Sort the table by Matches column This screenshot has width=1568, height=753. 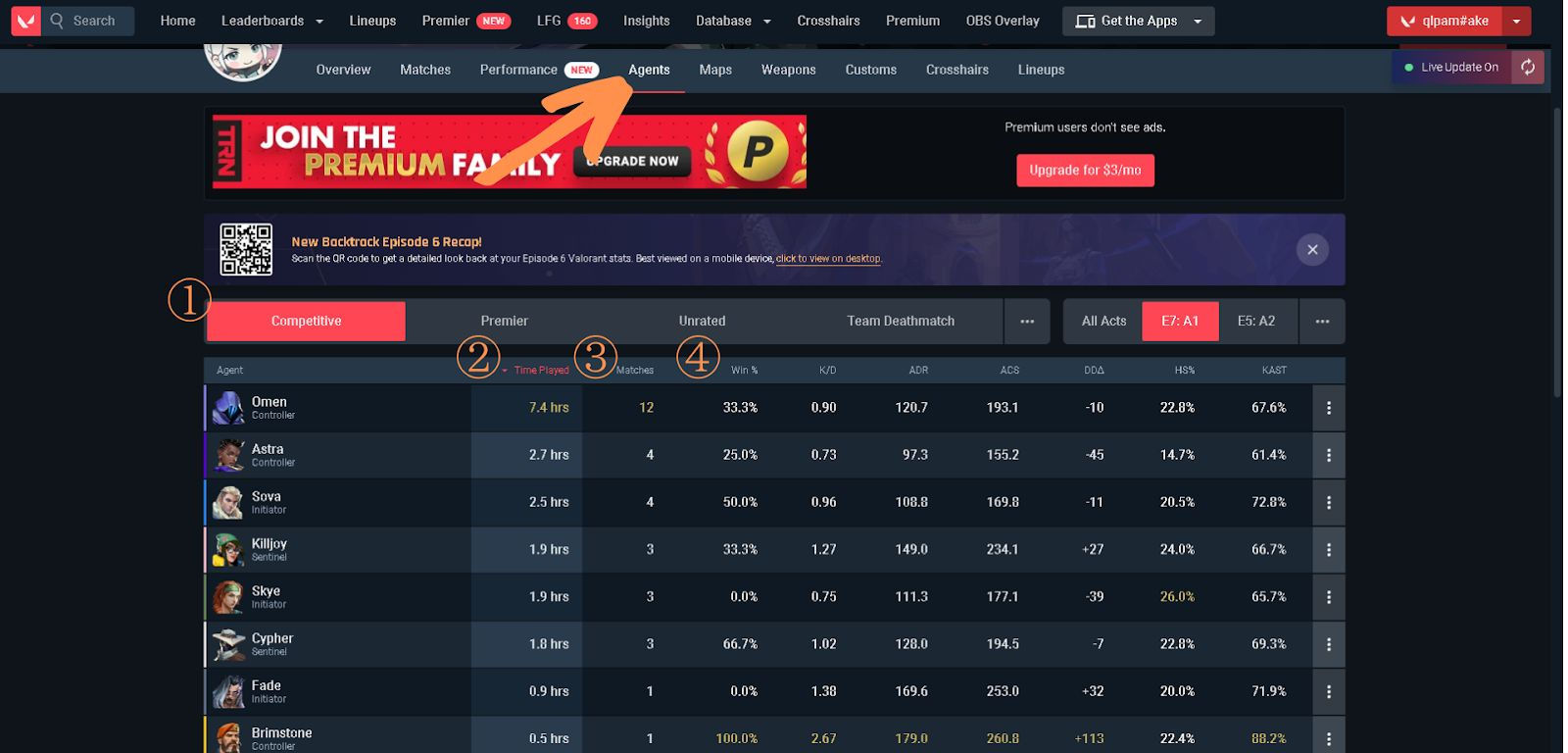635,371
